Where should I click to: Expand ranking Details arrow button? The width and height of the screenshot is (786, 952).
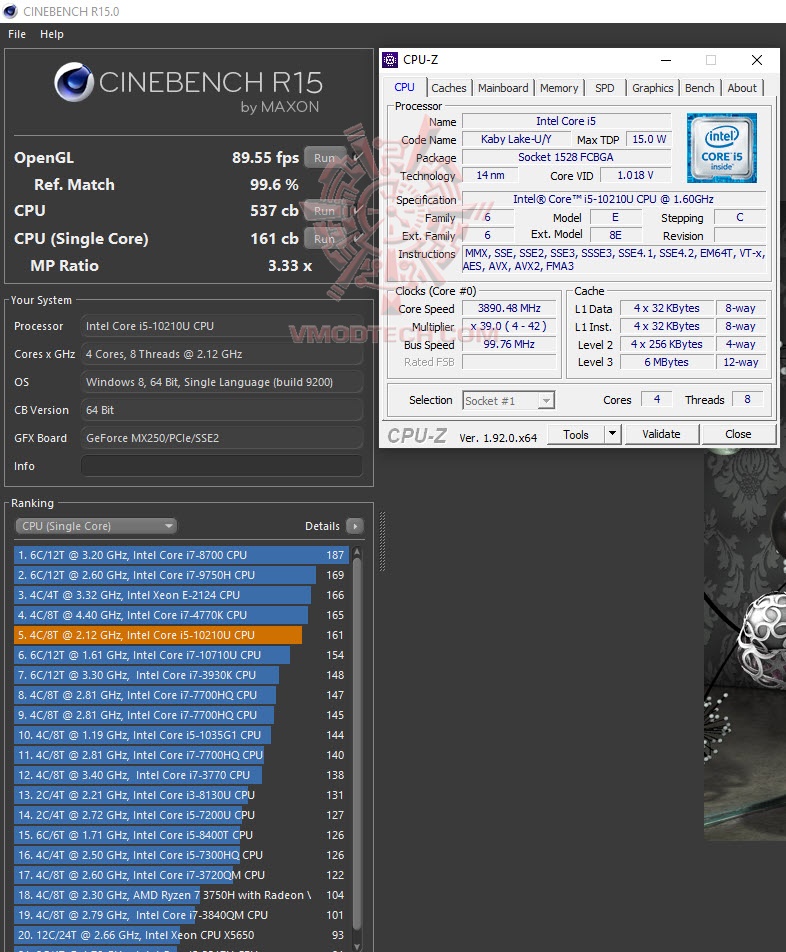pos(355,526)
